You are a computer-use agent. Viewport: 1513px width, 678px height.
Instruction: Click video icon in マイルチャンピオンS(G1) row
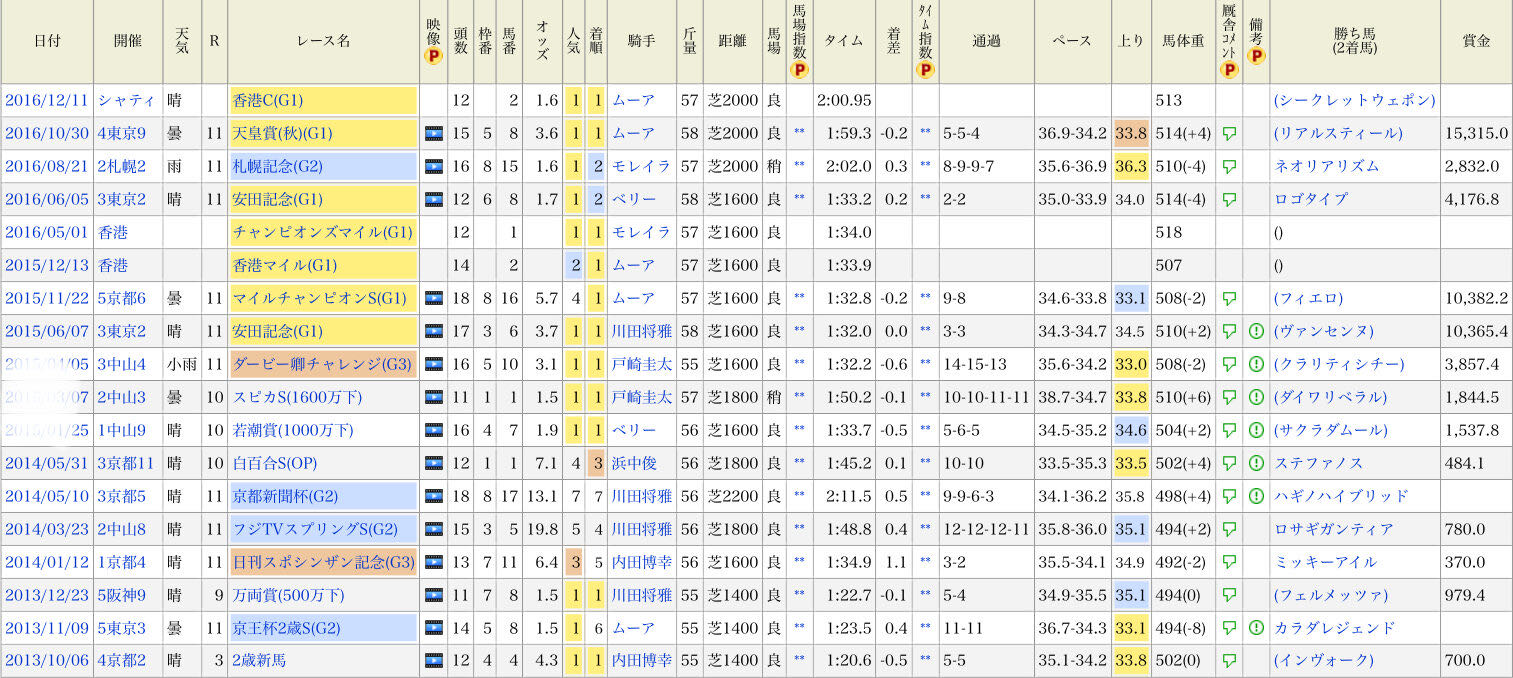pos(433,298)
